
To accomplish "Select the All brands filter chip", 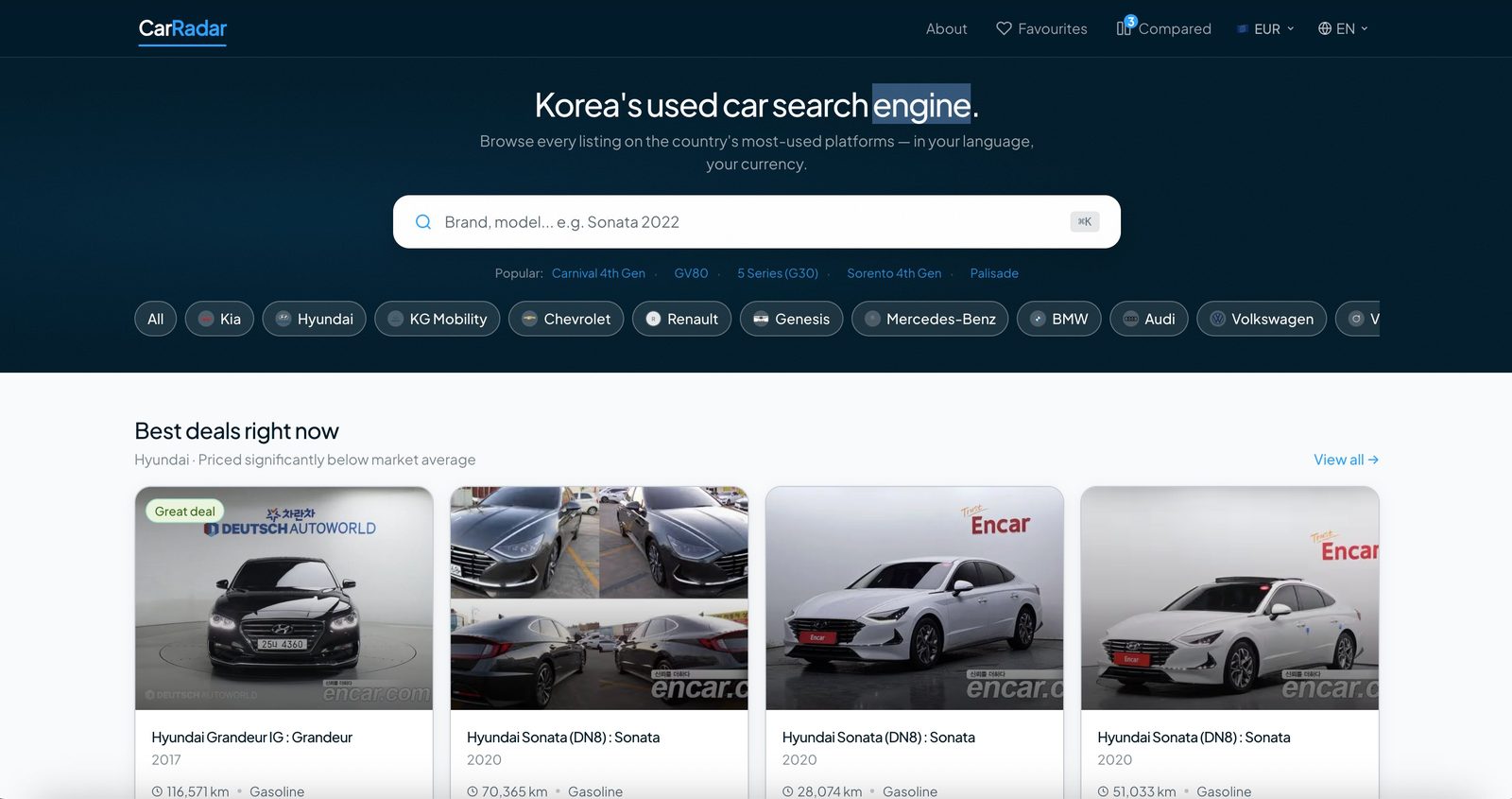I will click(x=156, y=319).
